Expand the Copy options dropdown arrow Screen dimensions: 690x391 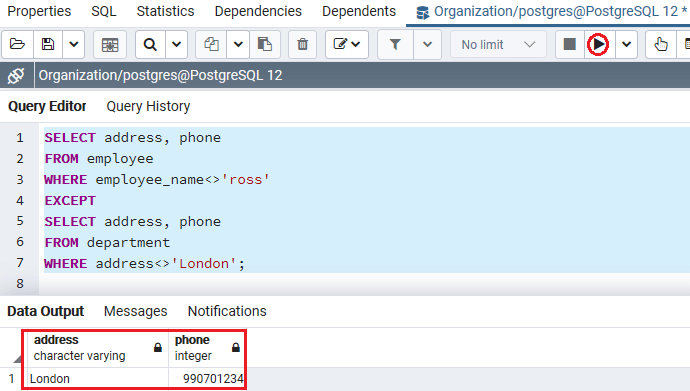pos(238,44)
